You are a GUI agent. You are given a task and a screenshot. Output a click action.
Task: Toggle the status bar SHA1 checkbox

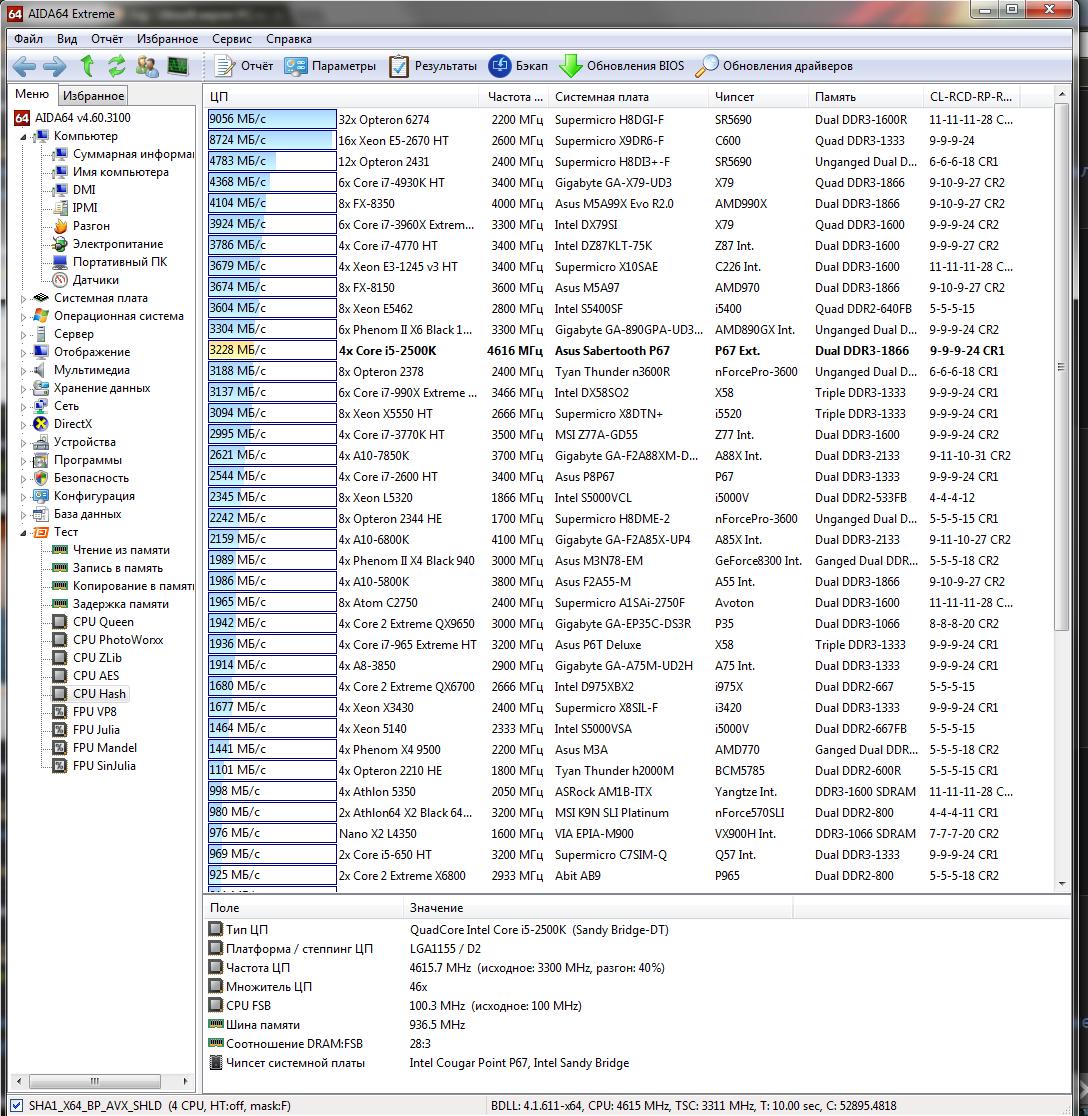click(16, 1106)
